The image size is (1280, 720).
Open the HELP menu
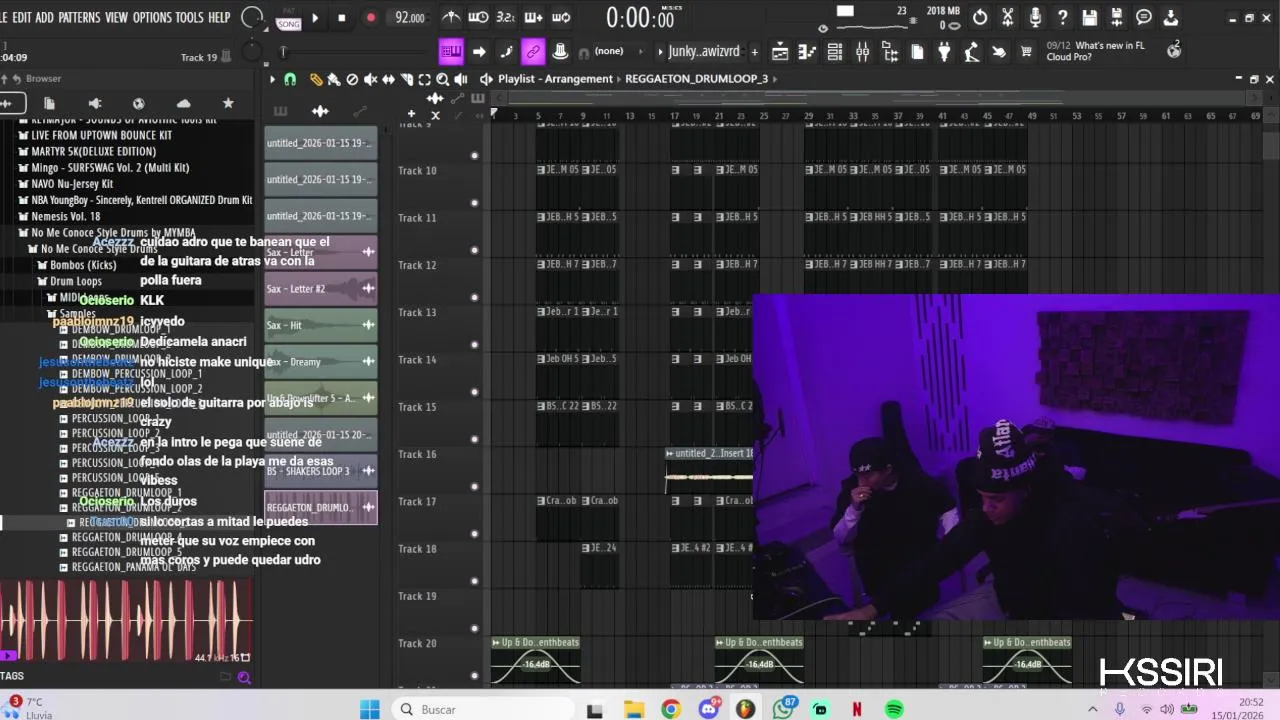pos(219,18)
